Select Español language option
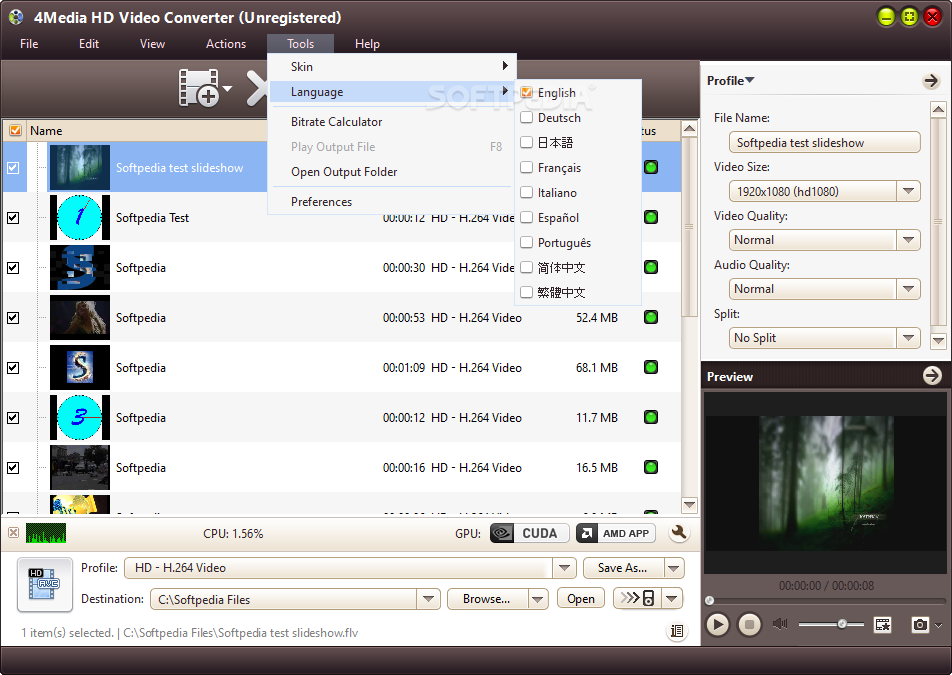The width and height of the screenshot is (952, 675). (x=578, y=217)
